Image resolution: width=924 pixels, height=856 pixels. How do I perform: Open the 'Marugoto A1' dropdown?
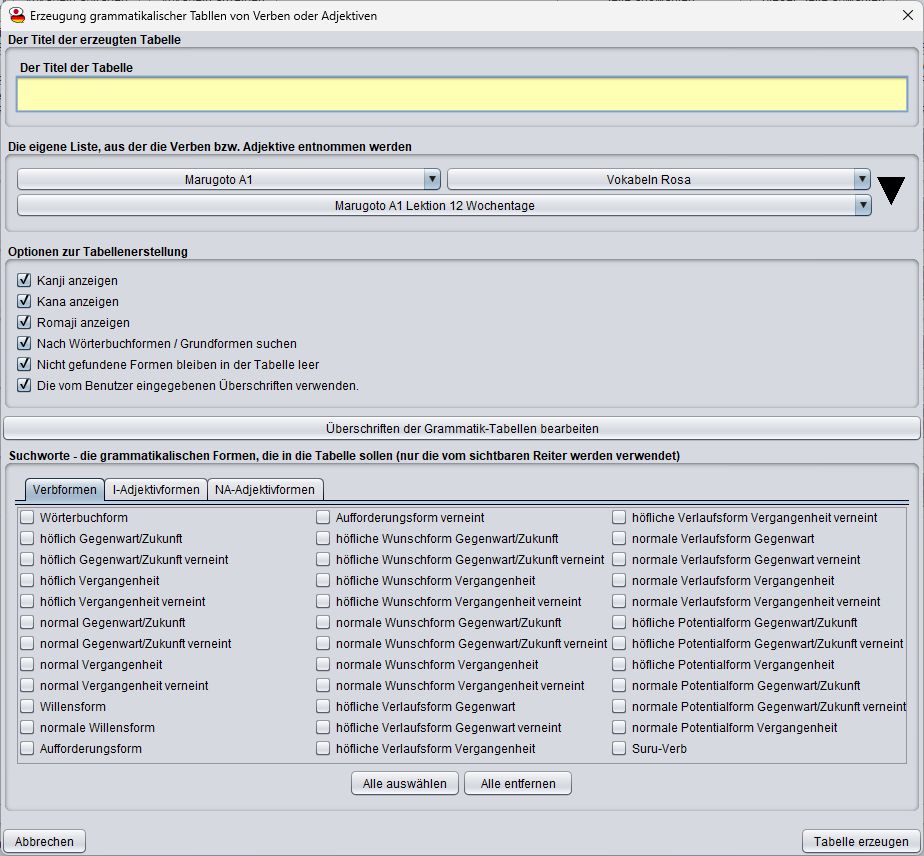[229, 180]
